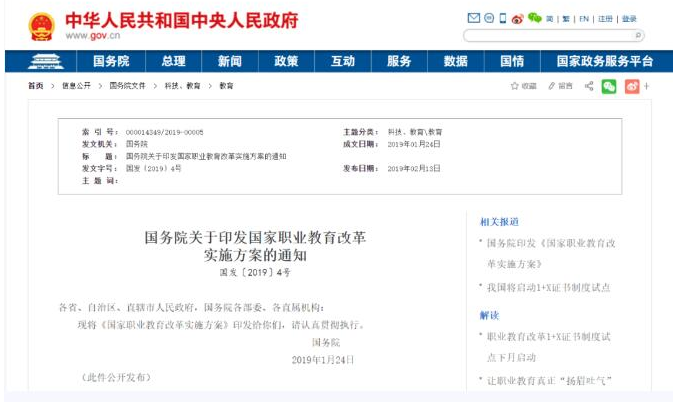689x402 pixels.
Task: Click the 2019年02月13日 publish date
Action: pos(414,168)
